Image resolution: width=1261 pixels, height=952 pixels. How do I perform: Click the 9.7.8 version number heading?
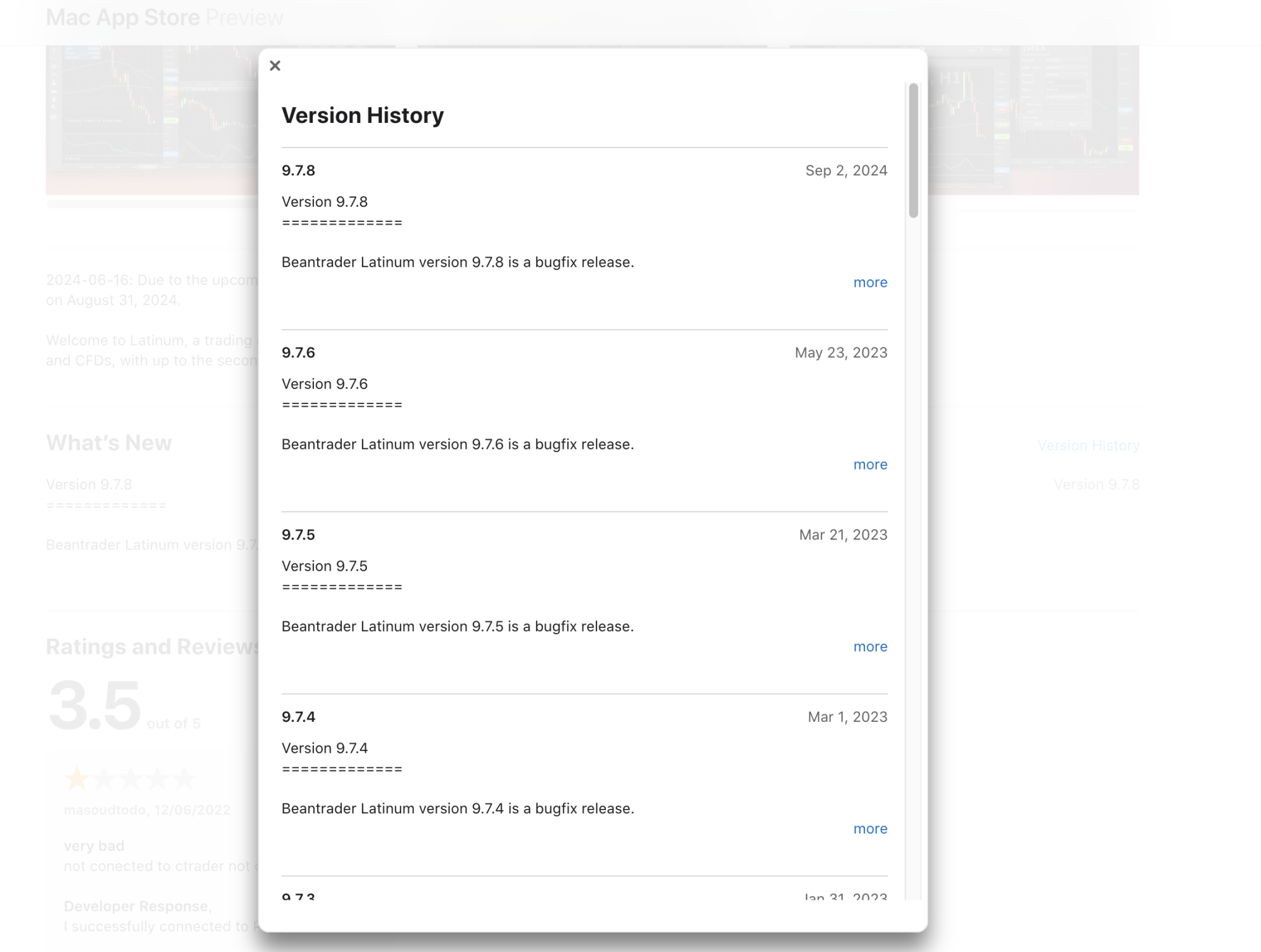point(298,171)
